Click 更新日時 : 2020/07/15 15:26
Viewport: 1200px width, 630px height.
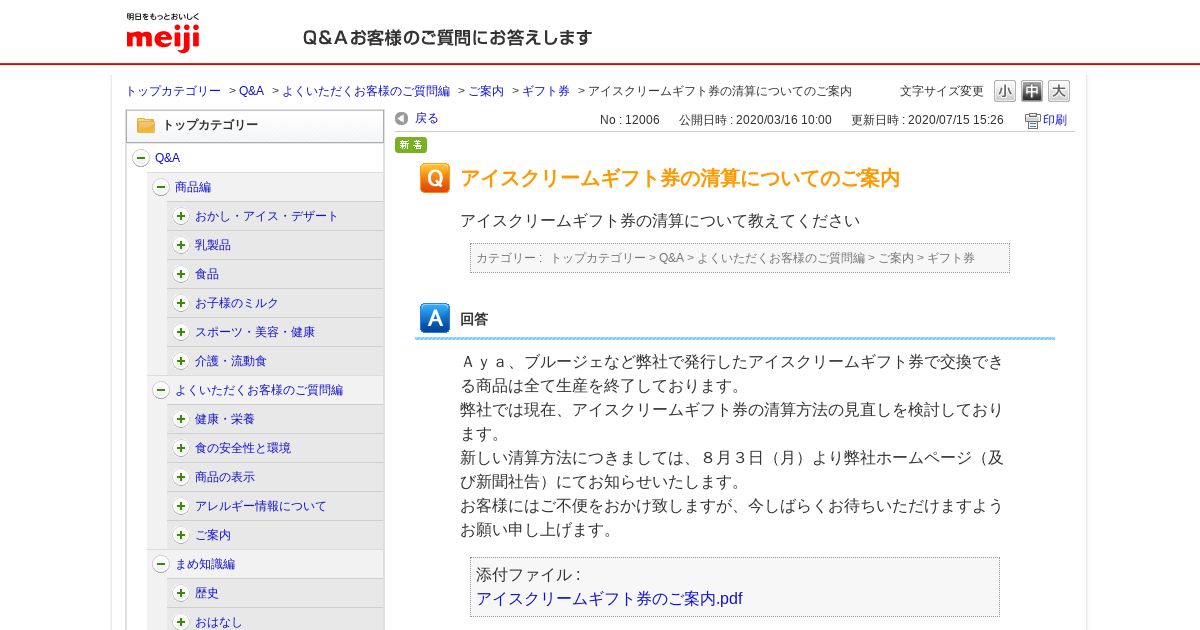click(927, 120)
